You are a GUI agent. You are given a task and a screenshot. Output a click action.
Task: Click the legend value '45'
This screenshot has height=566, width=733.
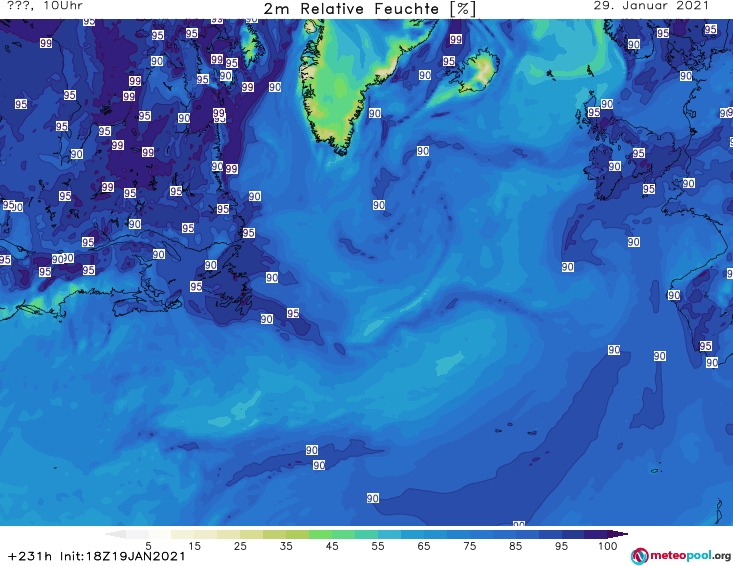[332, 545]
